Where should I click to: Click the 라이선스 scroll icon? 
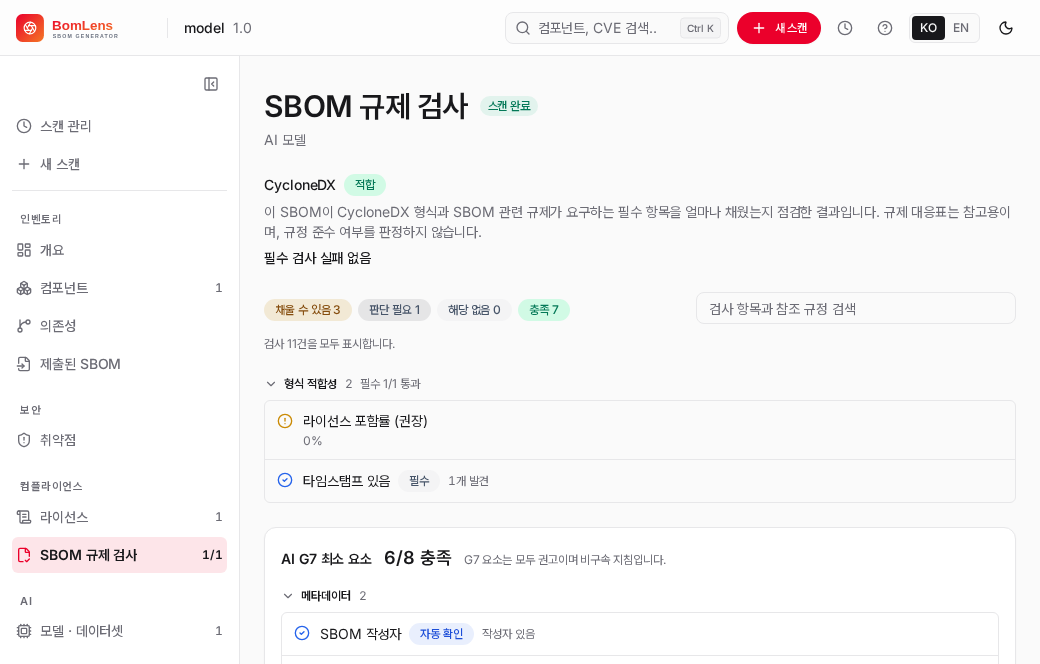coord(24,517)
